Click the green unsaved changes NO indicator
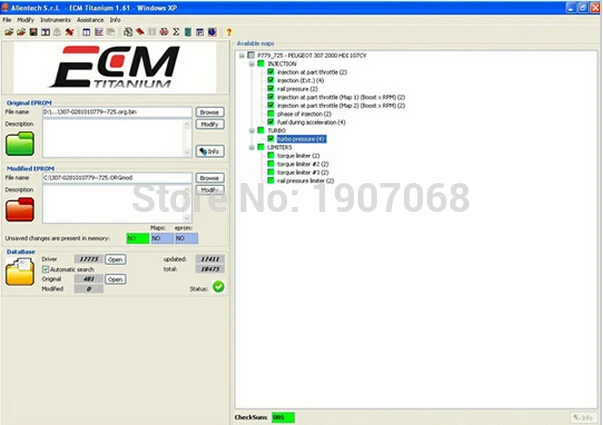Viewport: 603px width, 425px height. (x=138, y=238)
